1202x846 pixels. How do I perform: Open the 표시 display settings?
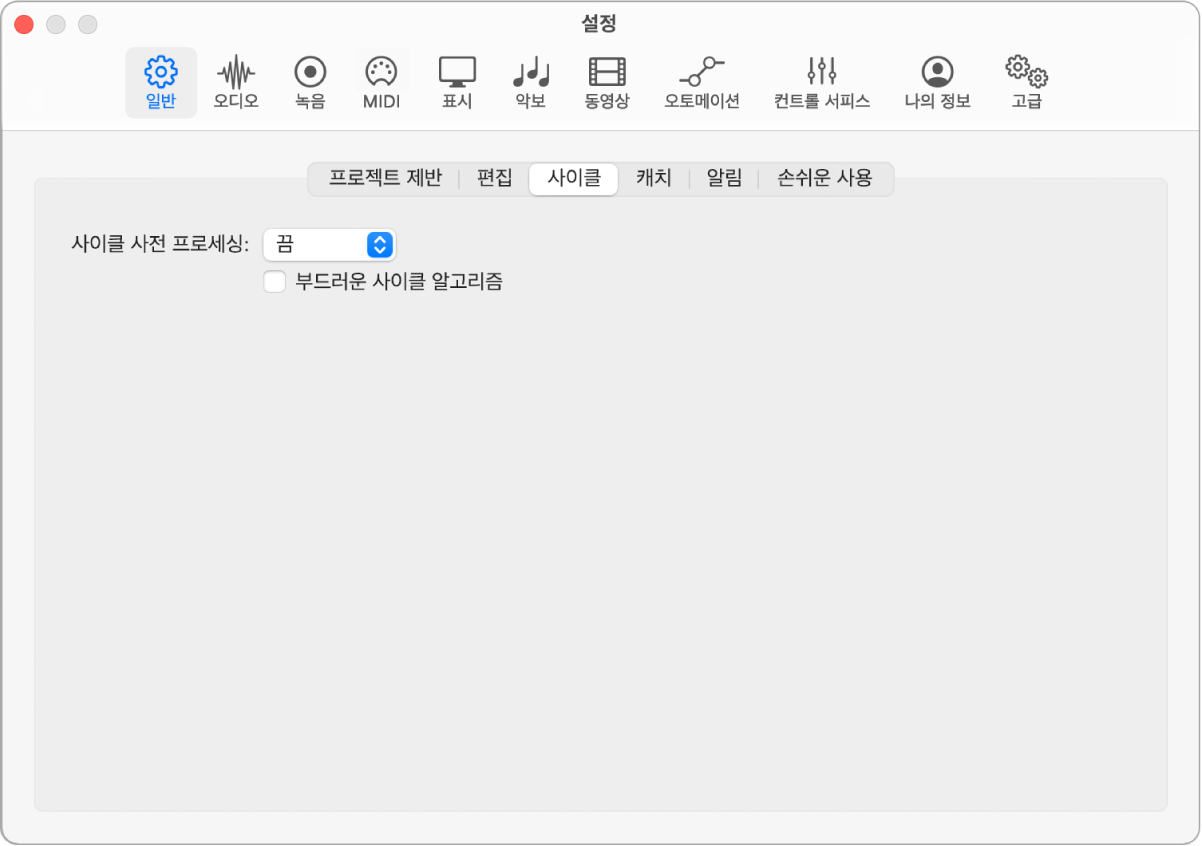click(x=457, y=83)
